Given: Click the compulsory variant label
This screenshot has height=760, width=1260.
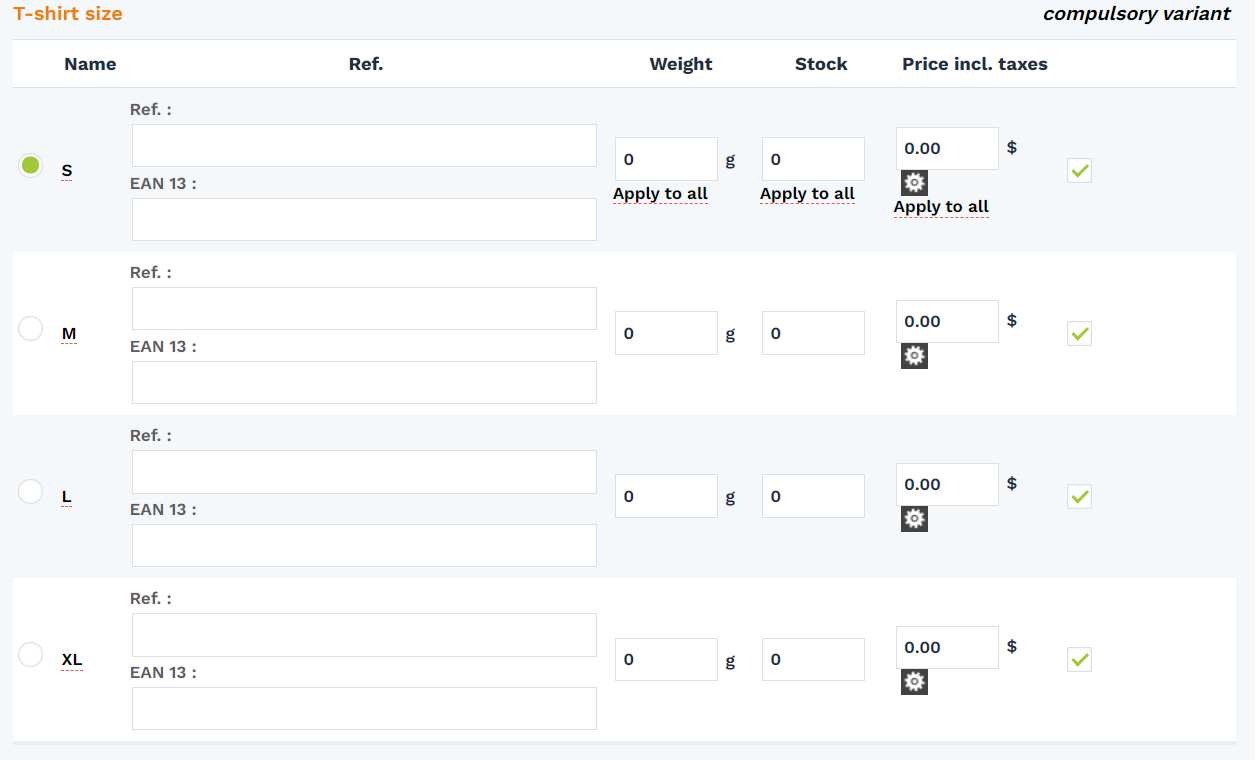Looking at the screenshot, I should [1137, 14].
